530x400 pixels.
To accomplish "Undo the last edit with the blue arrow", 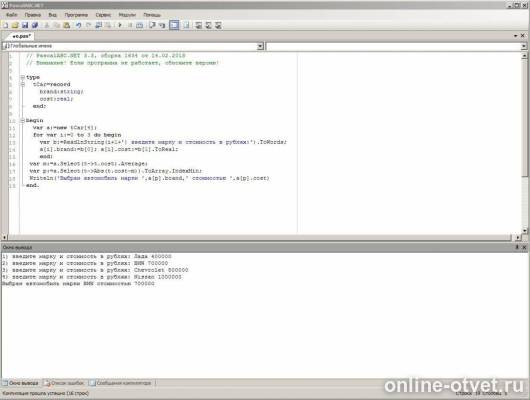I will pyautogui.click(x=78, y=25).
